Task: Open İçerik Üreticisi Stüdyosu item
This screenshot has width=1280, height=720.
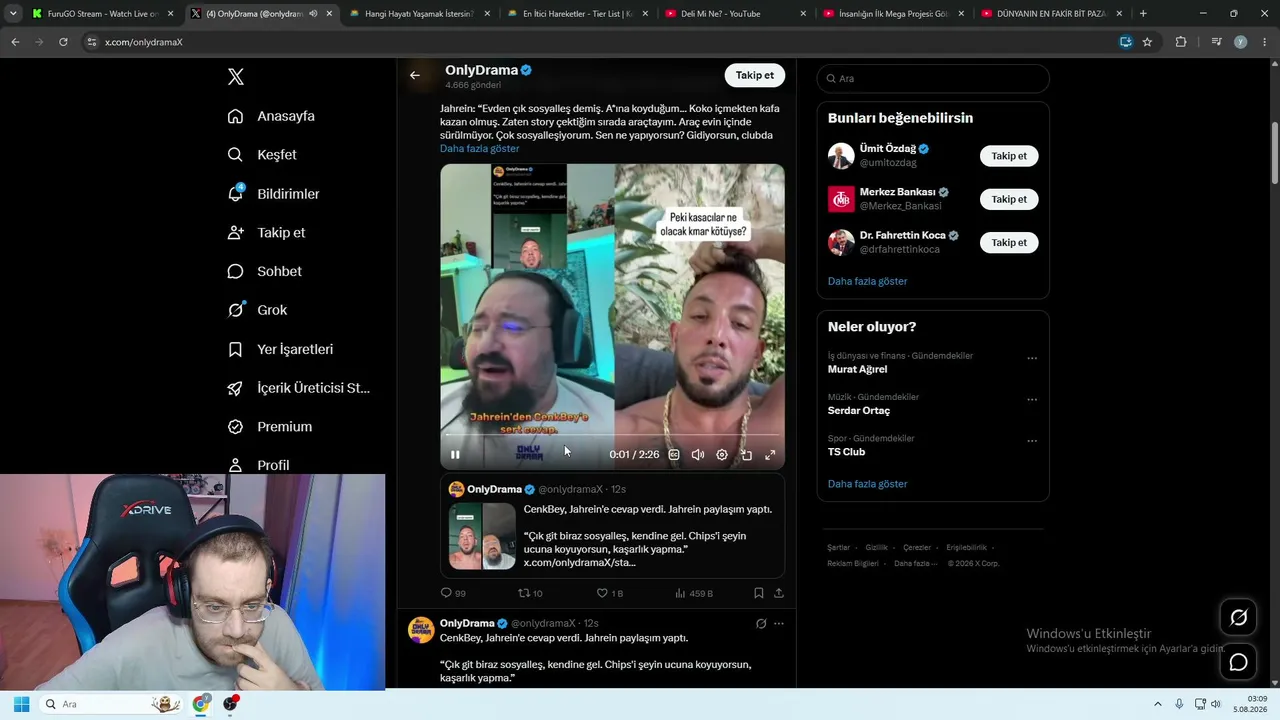Action: click(299, 388)
